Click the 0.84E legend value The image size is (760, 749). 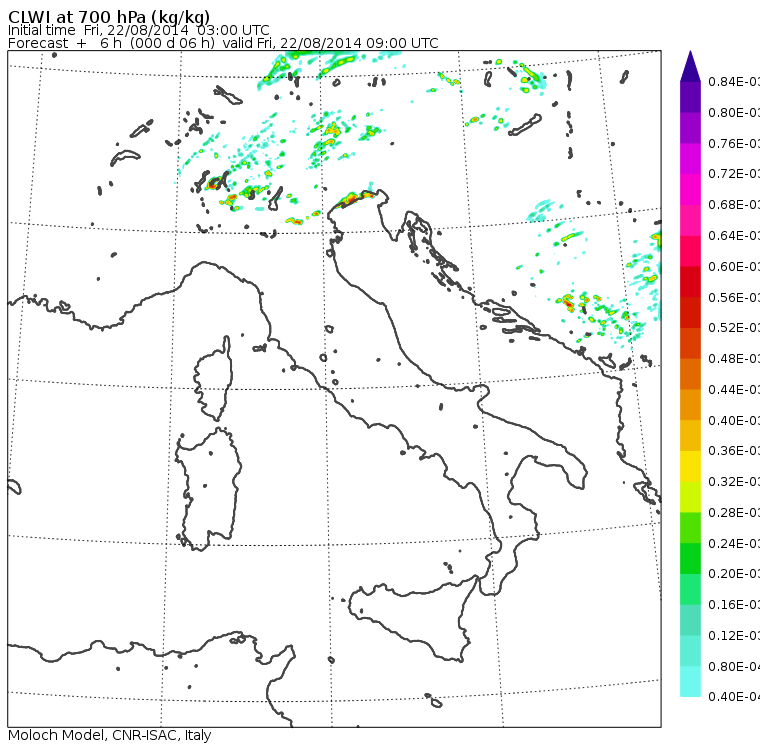[x=734, y=81]
